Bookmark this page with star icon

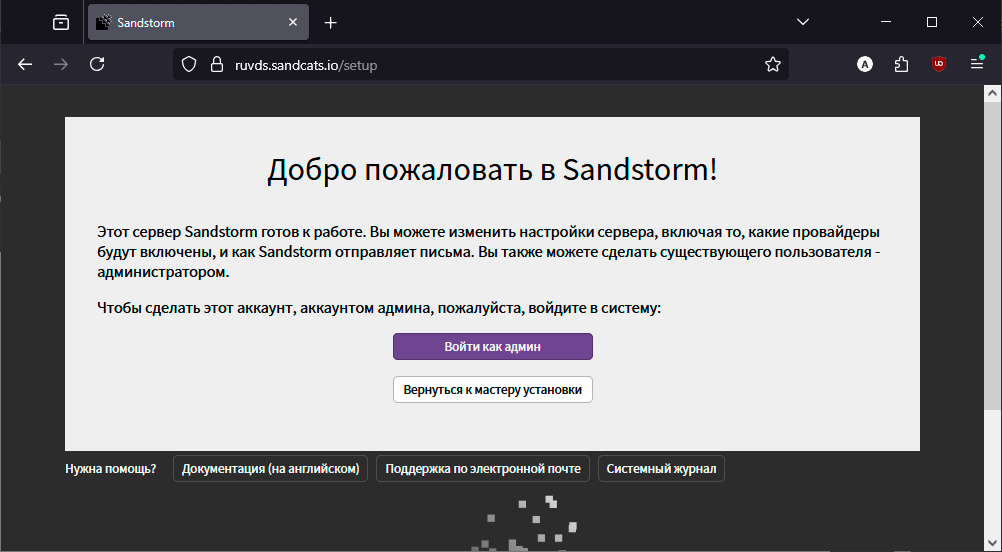(773, 65)
